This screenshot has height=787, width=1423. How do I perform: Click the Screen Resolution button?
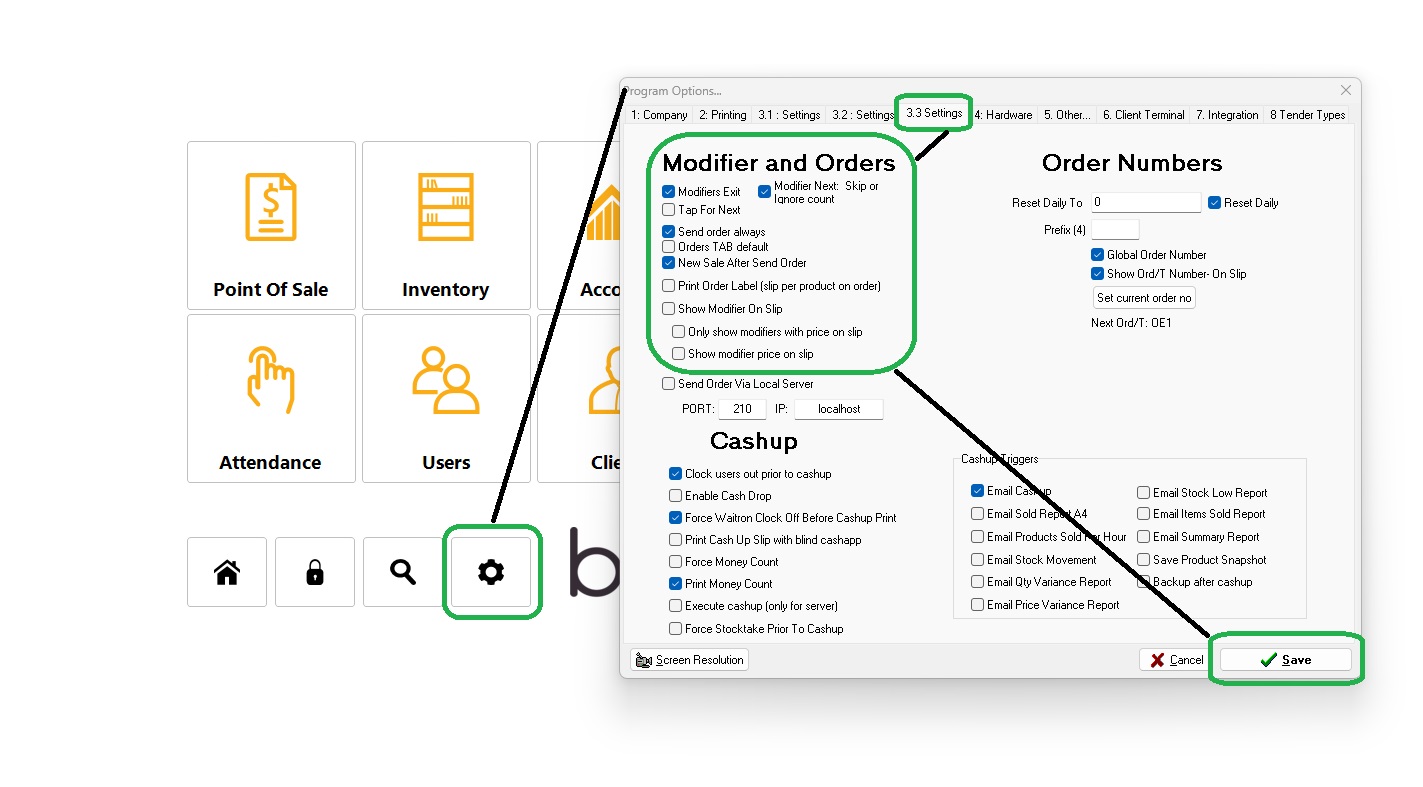click(x=688, y=659)
